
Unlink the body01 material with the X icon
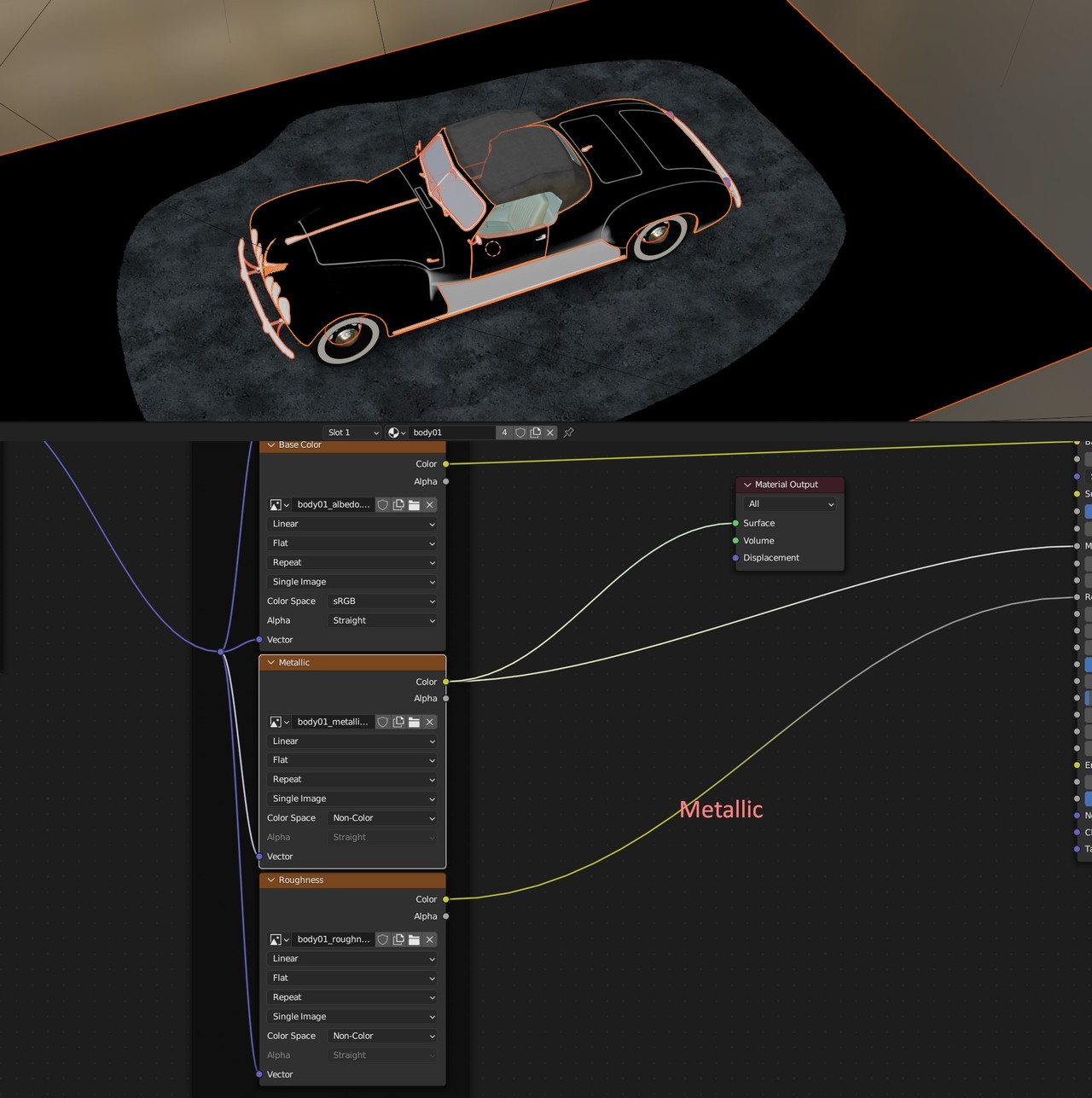[550, 433]
